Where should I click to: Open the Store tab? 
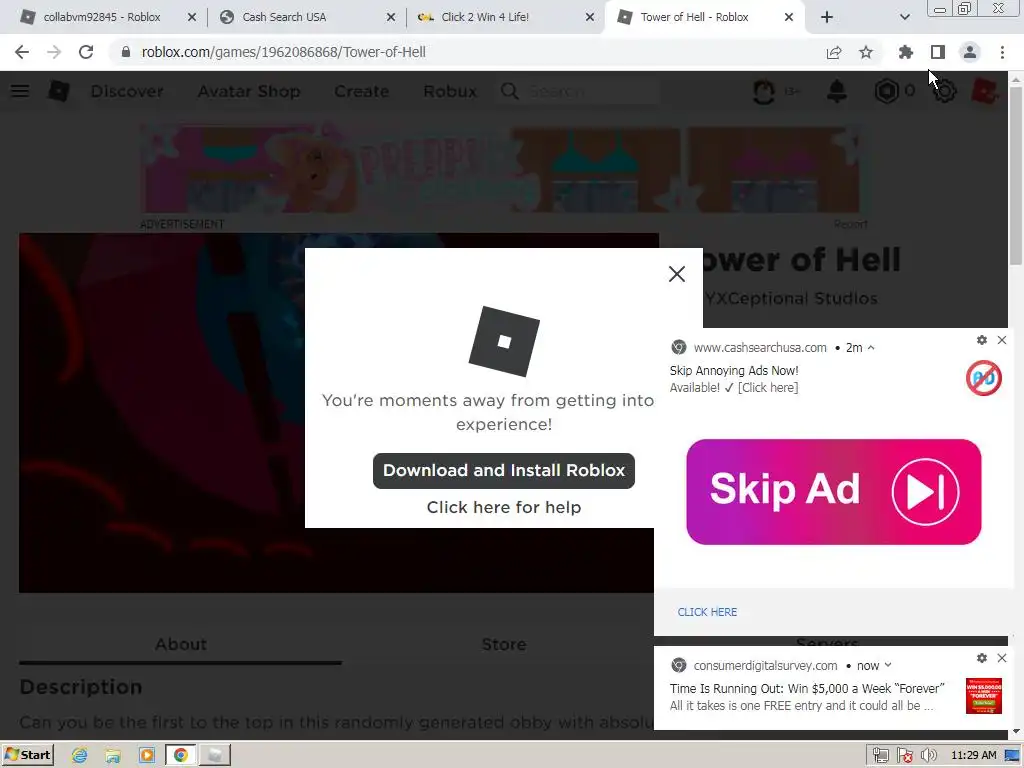504,645
